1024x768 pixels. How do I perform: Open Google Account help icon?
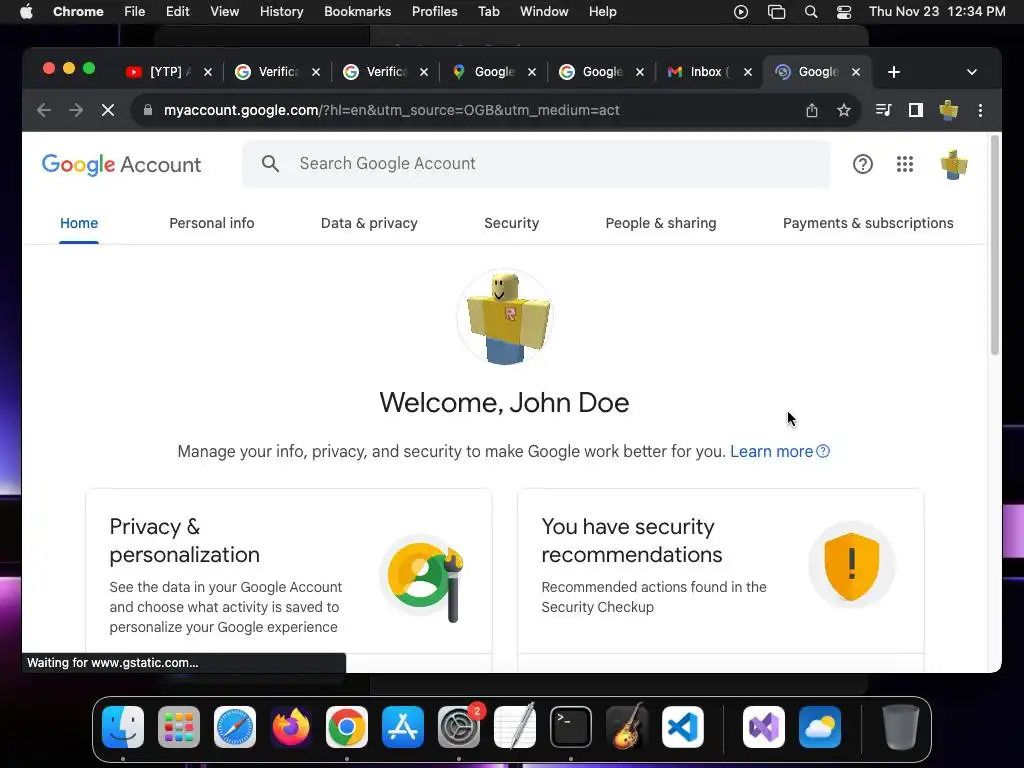pyautogui.click(x=863, y=164)
